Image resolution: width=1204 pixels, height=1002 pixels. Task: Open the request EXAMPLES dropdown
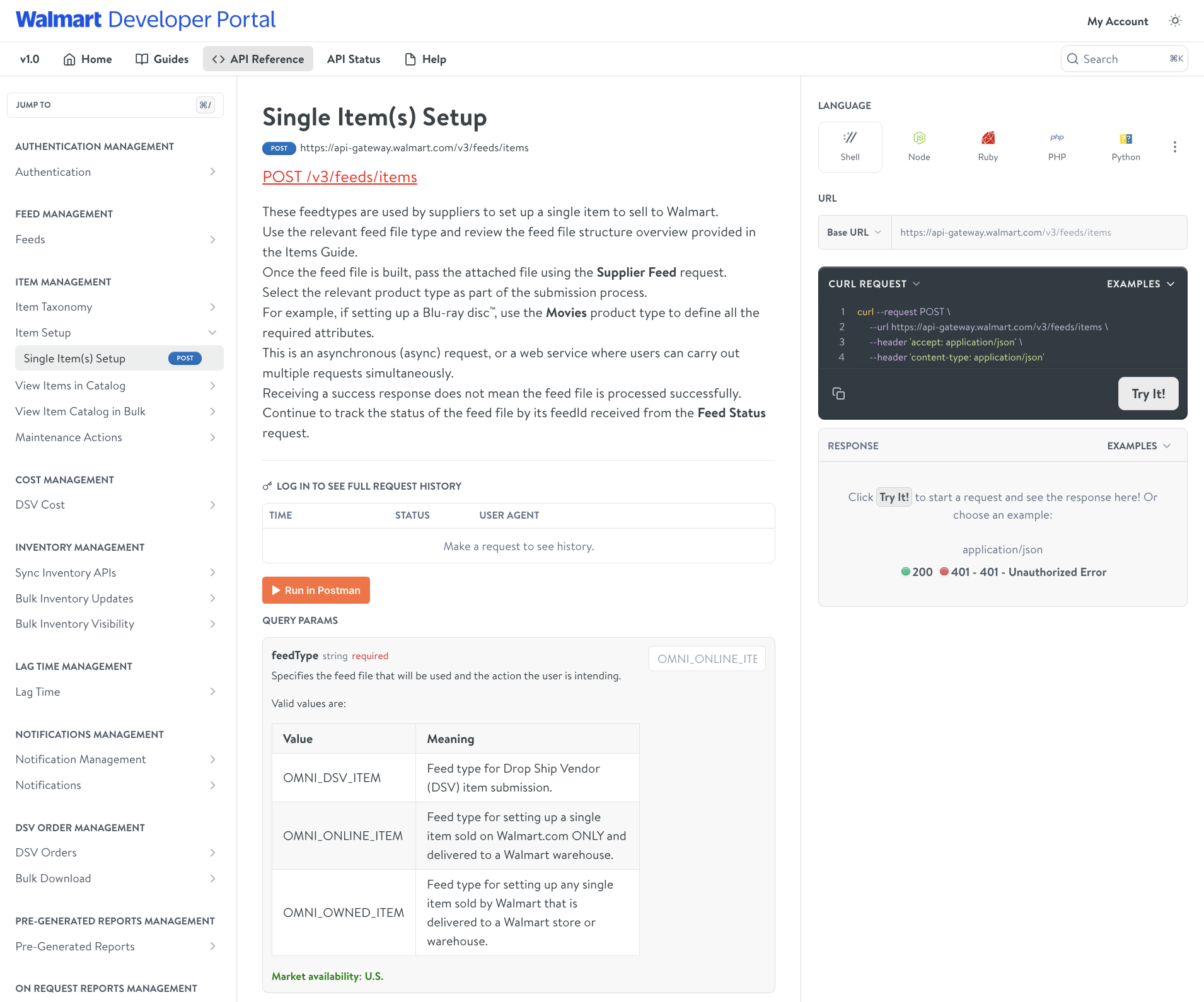coord(1140,284)
